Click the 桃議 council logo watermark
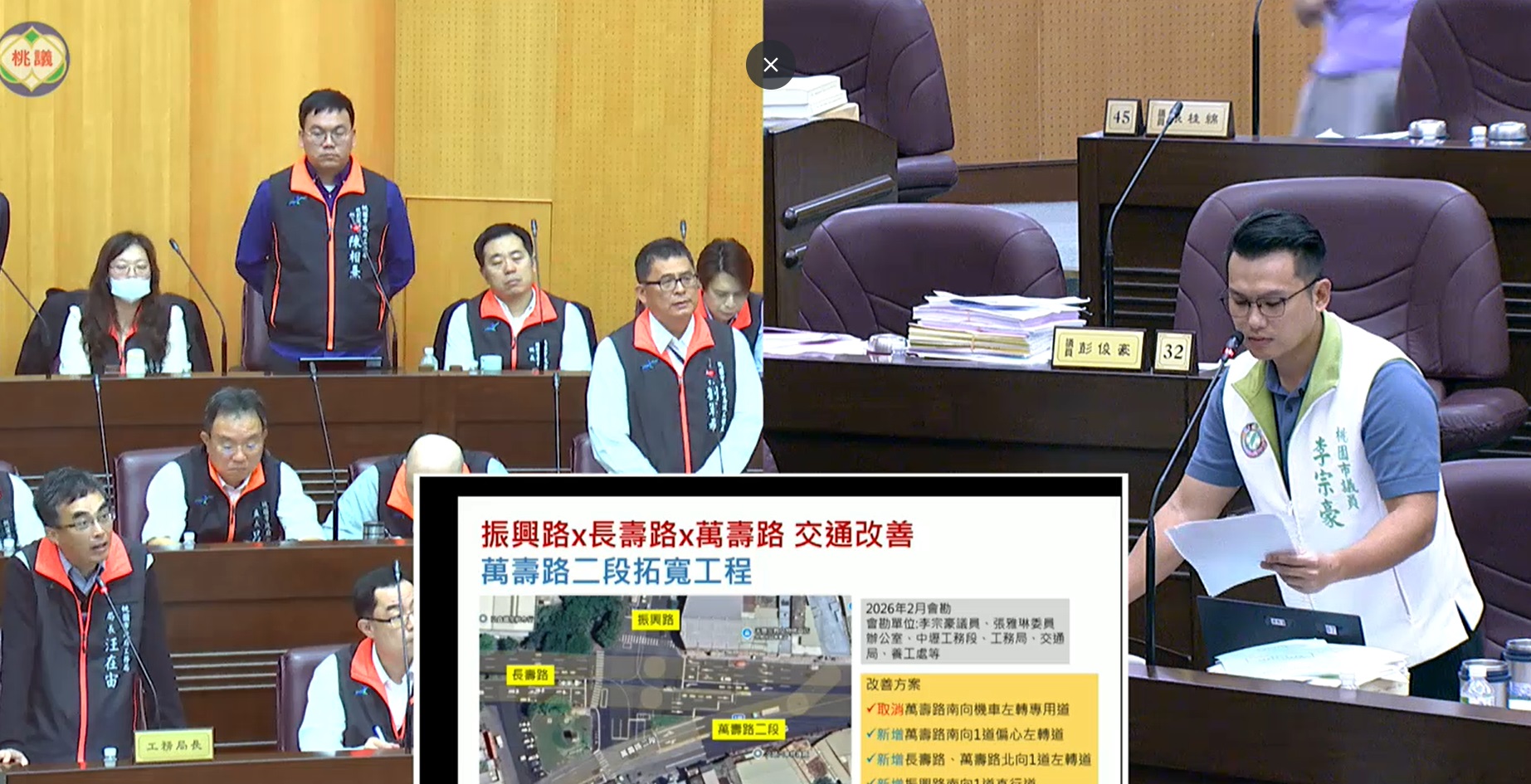This screenshot has height=784, width=1531. (33, 58)
